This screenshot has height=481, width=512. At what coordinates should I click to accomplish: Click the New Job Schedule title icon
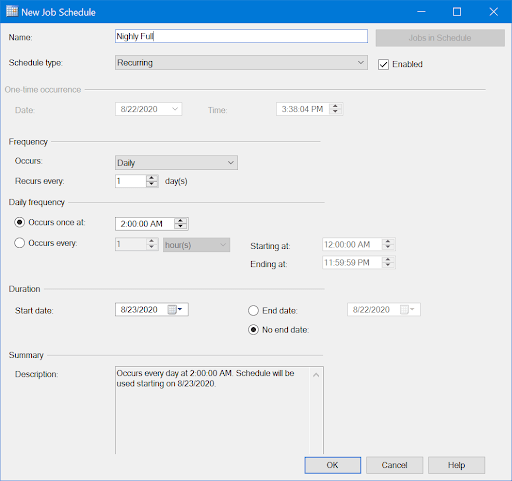(x=12, y=11)
